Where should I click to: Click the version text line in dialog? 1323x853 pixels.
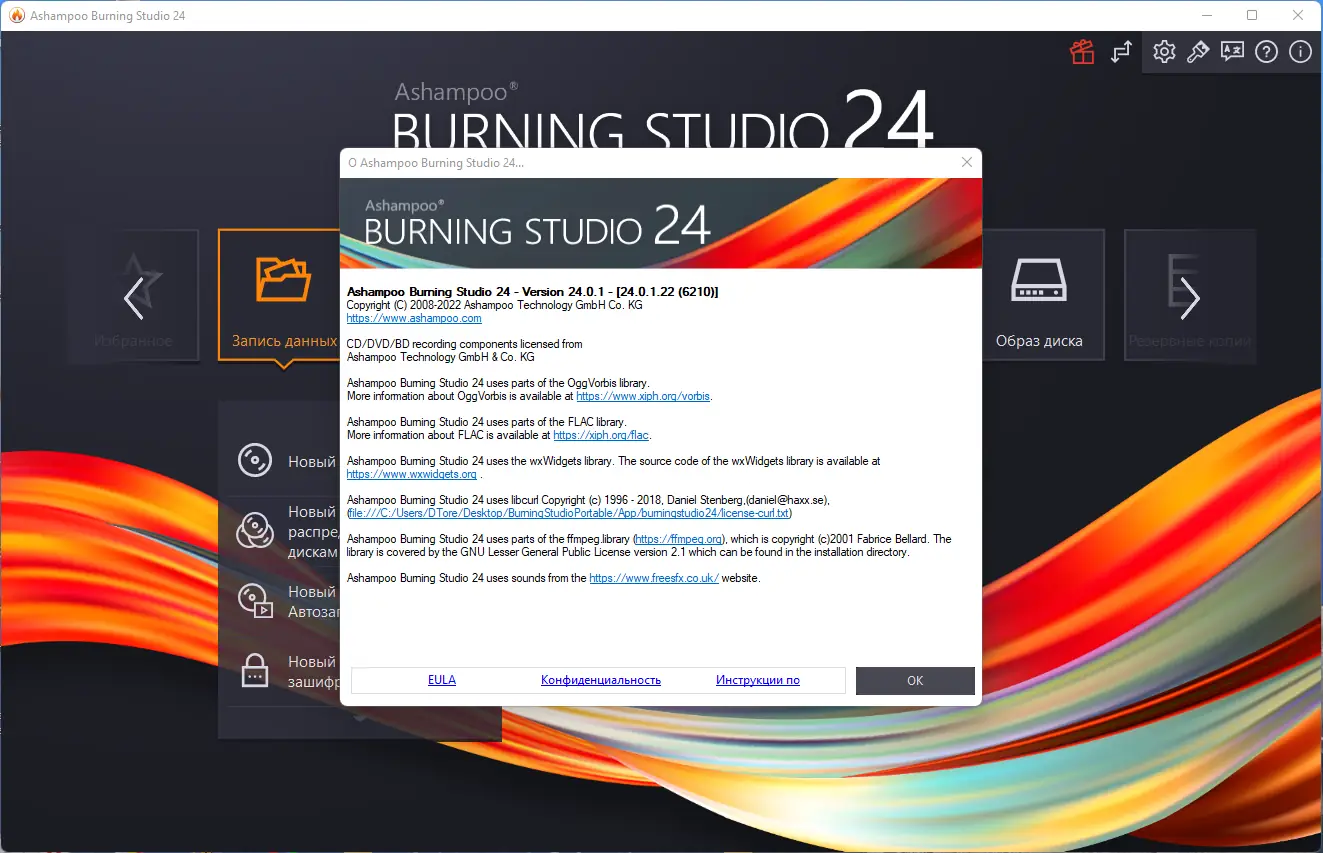[x=533, y=291]
